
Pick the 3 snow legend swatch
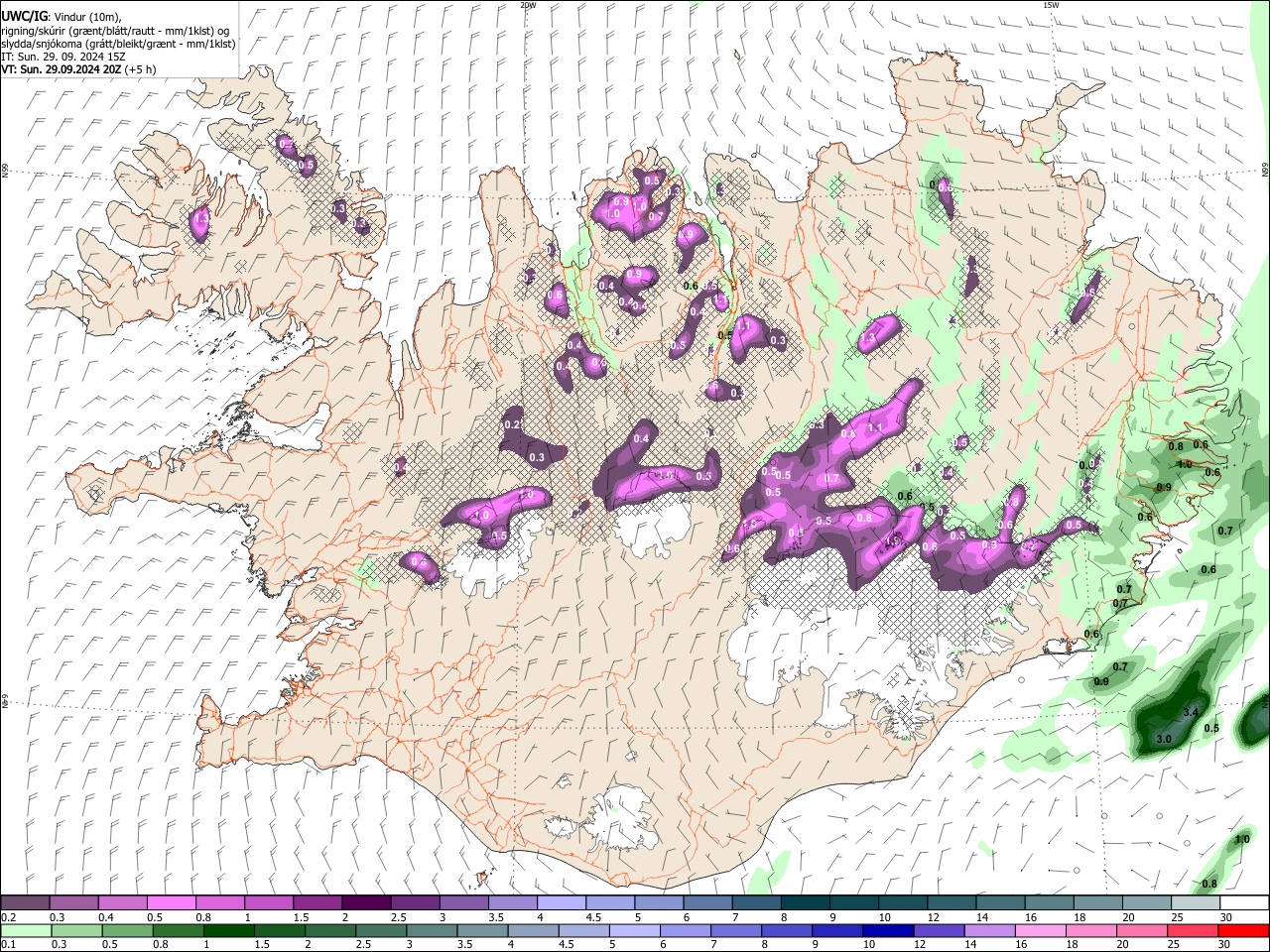coord(463,903)
